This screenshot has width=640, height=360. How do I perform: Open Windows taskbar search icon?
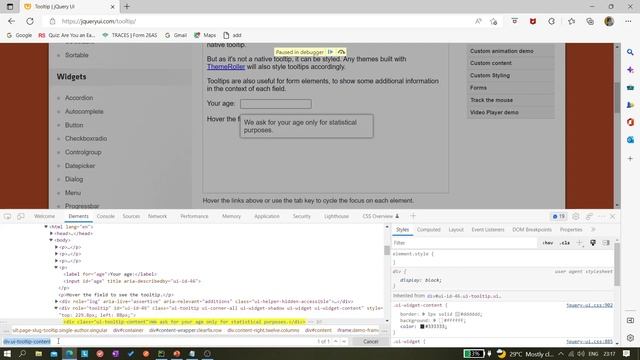pos(22,353)
